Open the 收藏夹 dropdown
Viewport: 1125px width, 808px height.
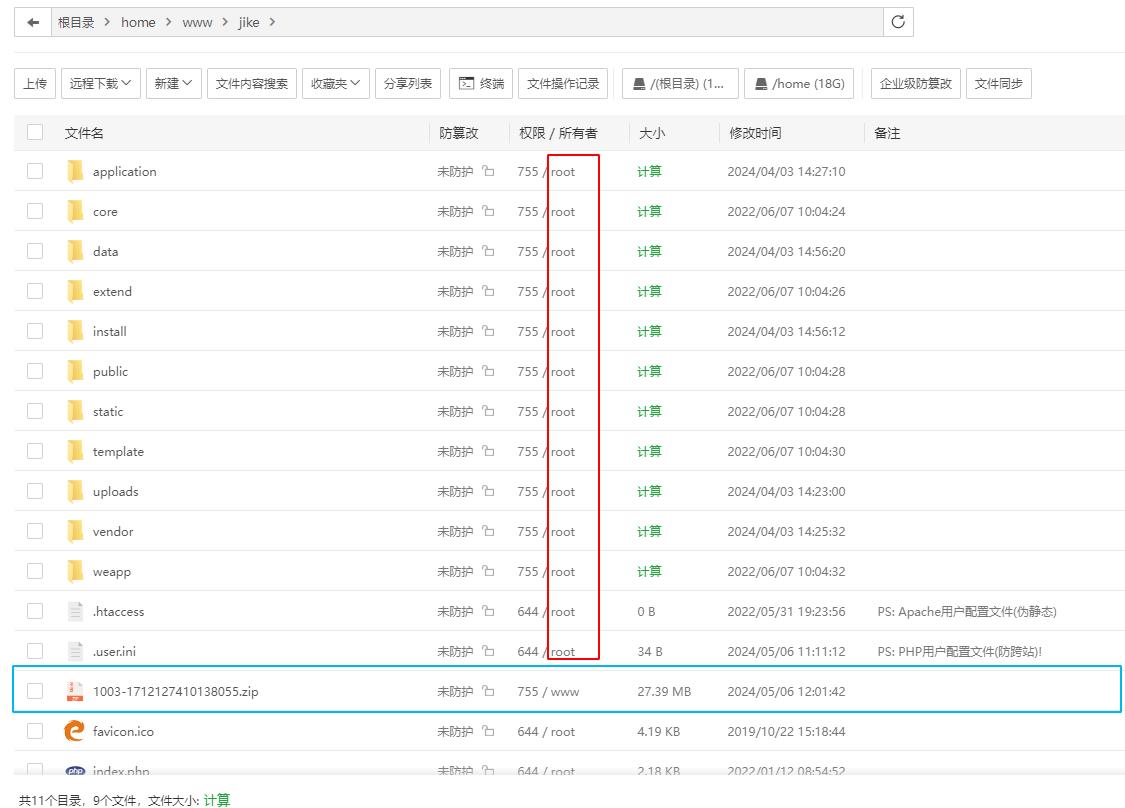pyautogui.click(x=336, y=83)
